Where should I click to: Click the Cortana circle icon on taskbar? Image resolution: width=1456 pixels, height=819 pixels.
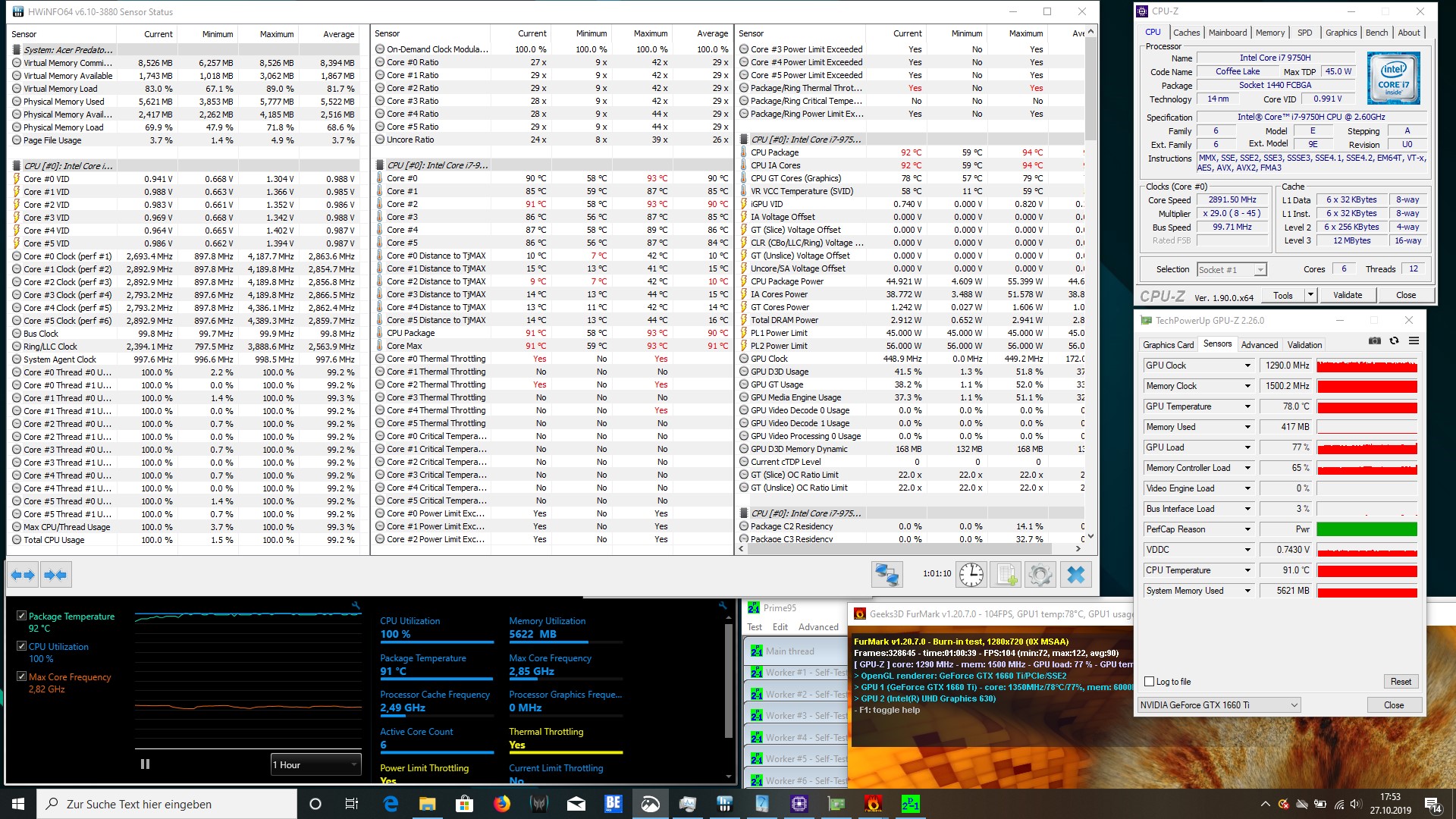pyautogui.click(x=315, y=804)
